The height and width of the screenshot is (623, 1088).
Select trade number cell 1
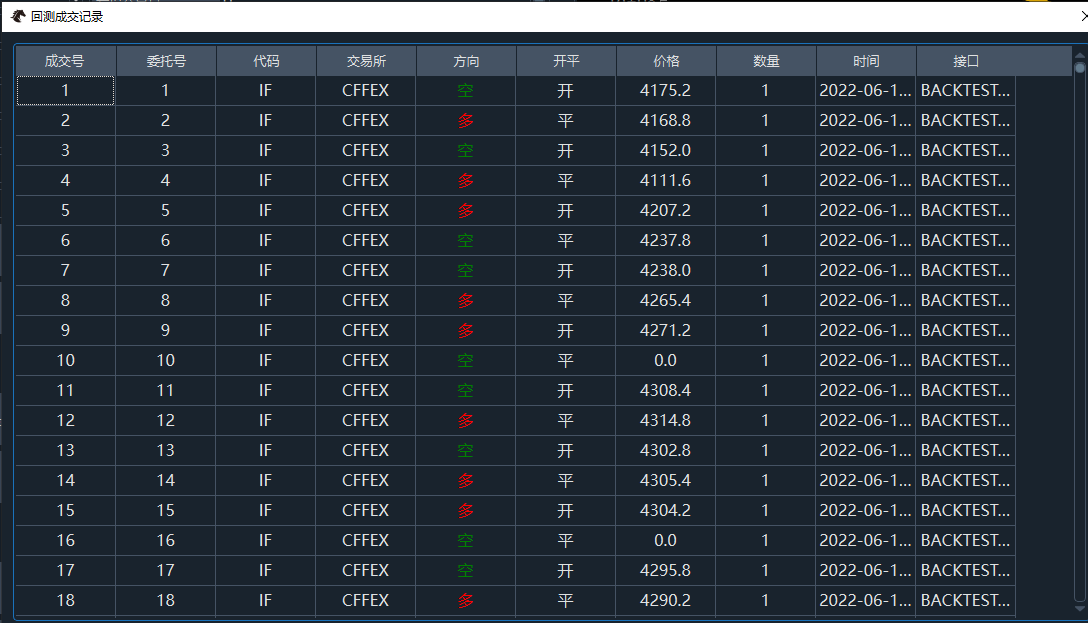click(x=65, y=90)
